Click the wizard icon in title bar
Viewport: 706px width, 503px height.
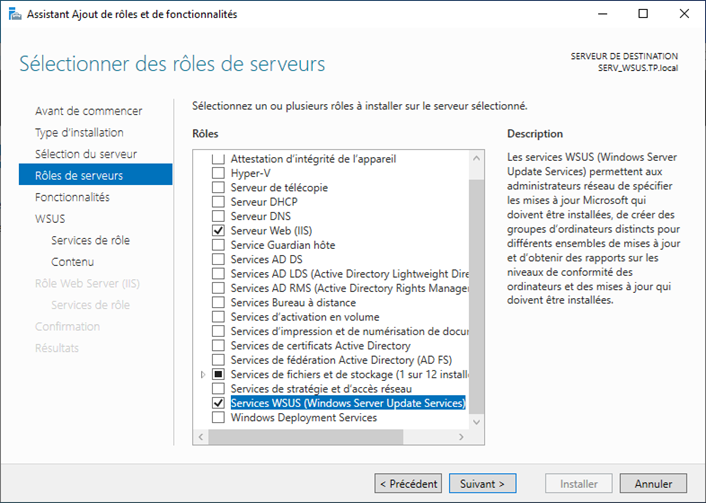coord(15,14)
